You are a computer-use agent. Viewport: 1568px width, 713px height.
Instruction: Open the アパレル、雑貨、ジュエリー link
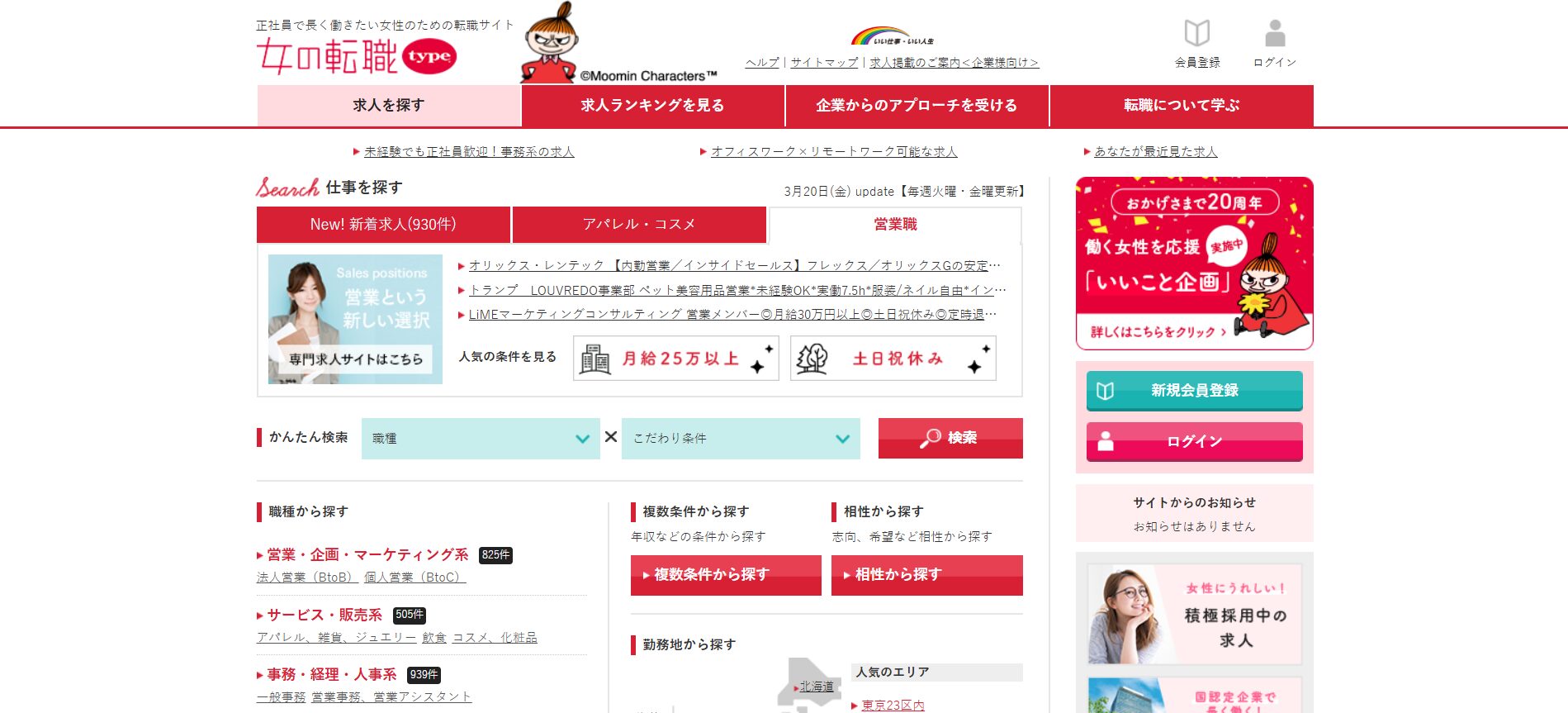(x=336, y=638)
